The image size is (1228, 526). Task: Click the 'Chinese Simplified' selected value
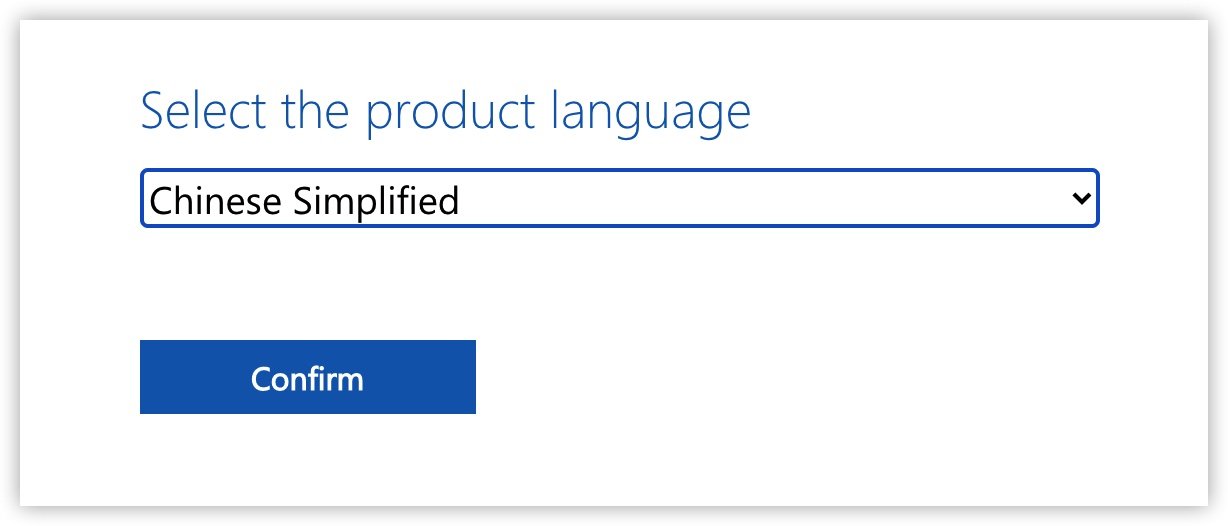pos(303,201)
